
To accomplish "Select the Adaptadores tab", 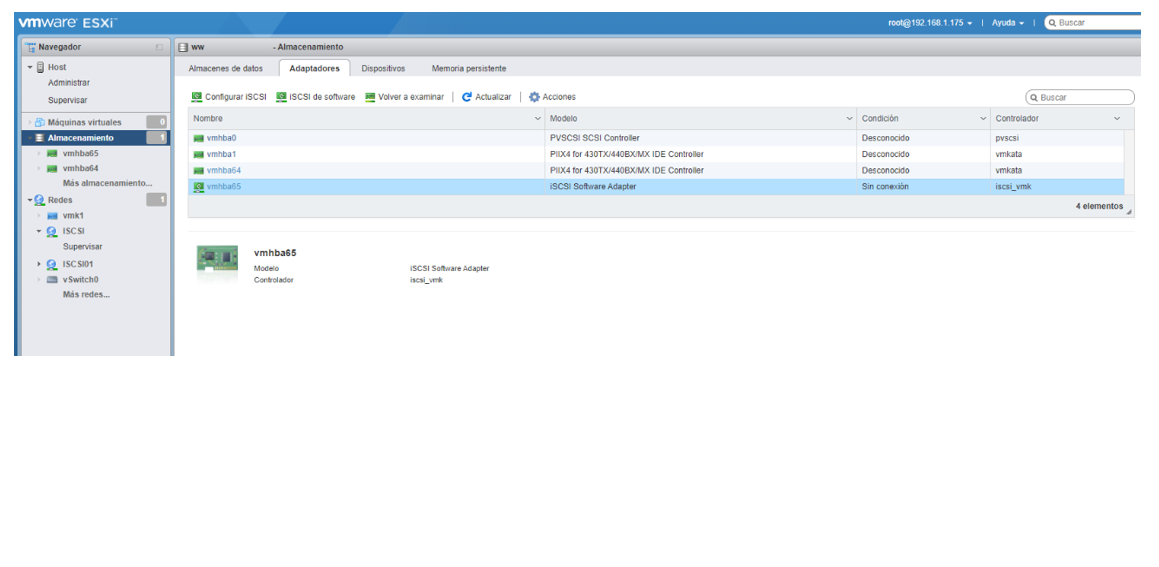I will tap(314, 68).
